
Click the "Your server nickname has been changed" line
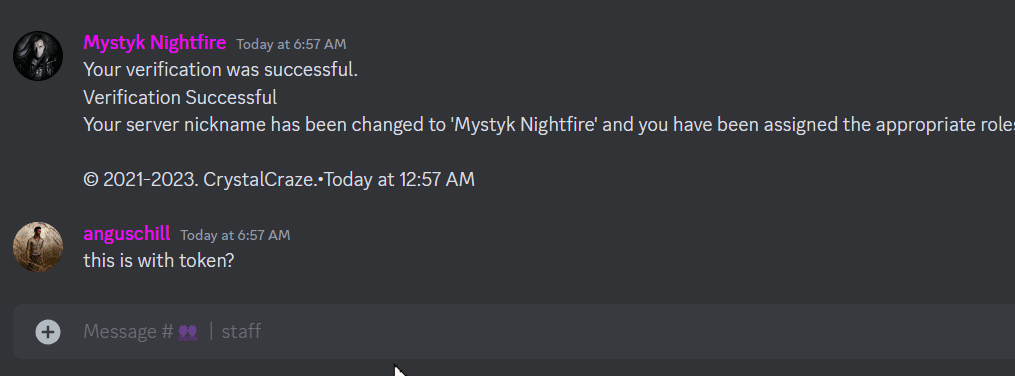coord(549,126)
